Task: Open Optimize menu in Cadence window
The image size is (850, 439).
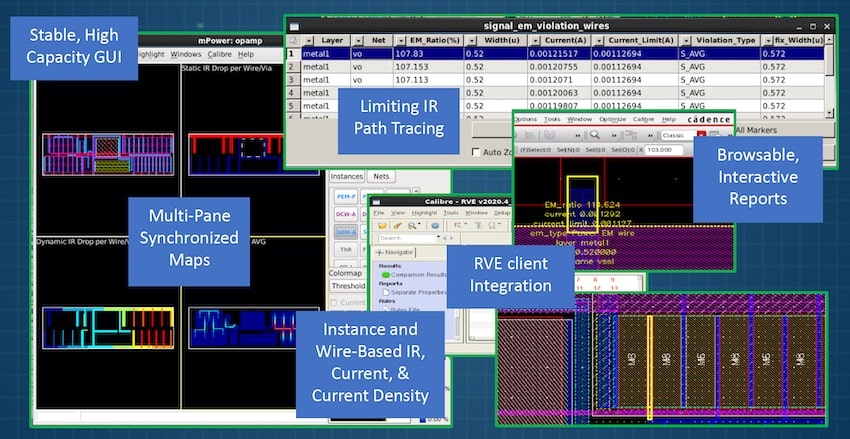Action: 613,119
